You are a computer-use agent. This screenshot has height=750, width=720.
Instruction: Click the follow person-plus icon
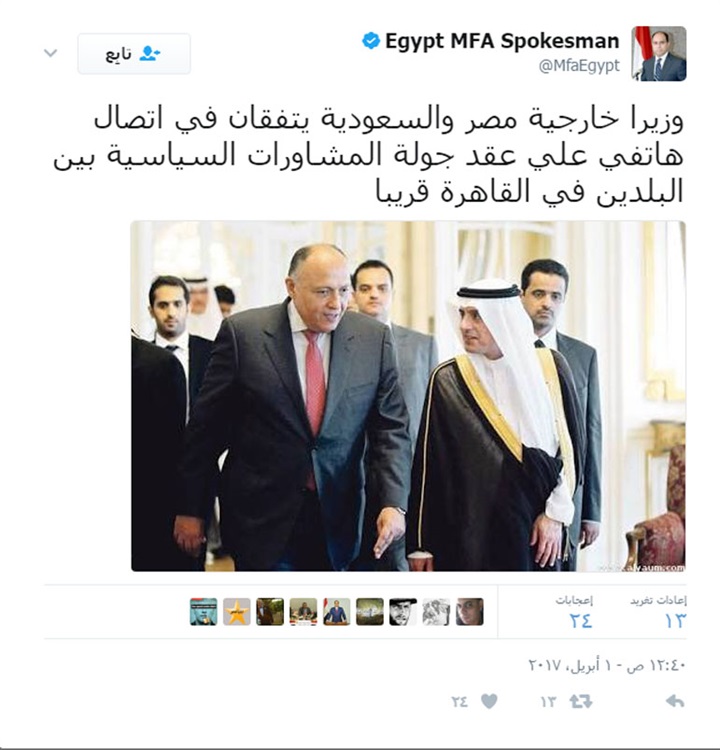[150, 54]
